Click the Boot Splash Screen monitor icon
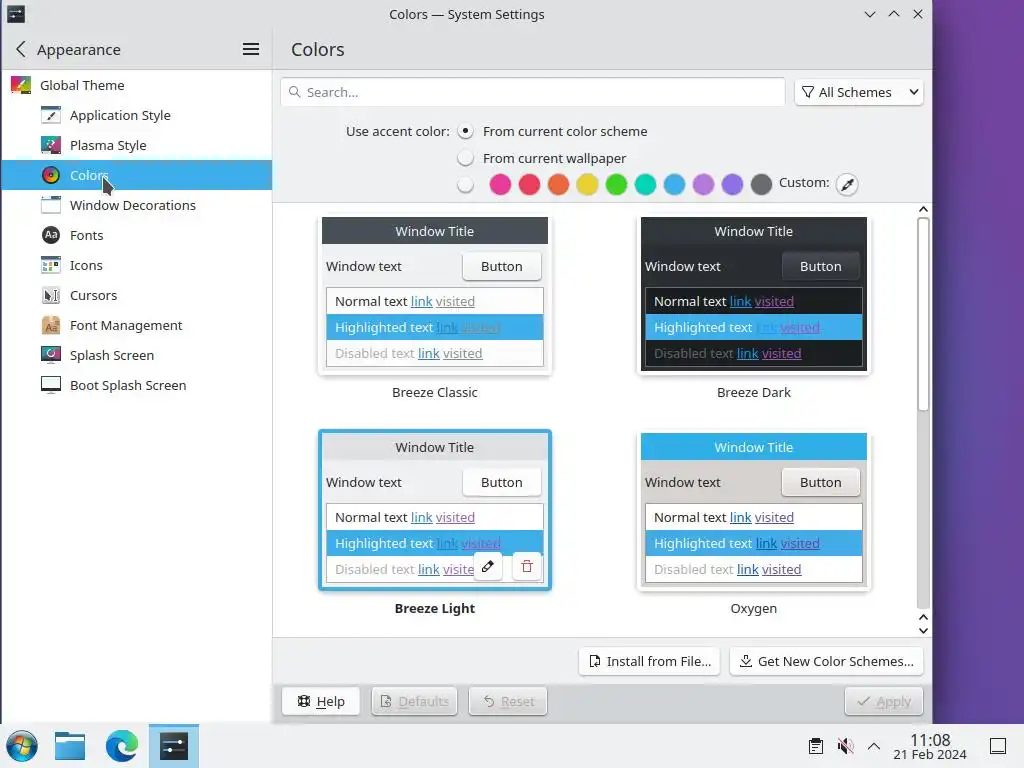The image size is (1024, 768). pos(51,385)
